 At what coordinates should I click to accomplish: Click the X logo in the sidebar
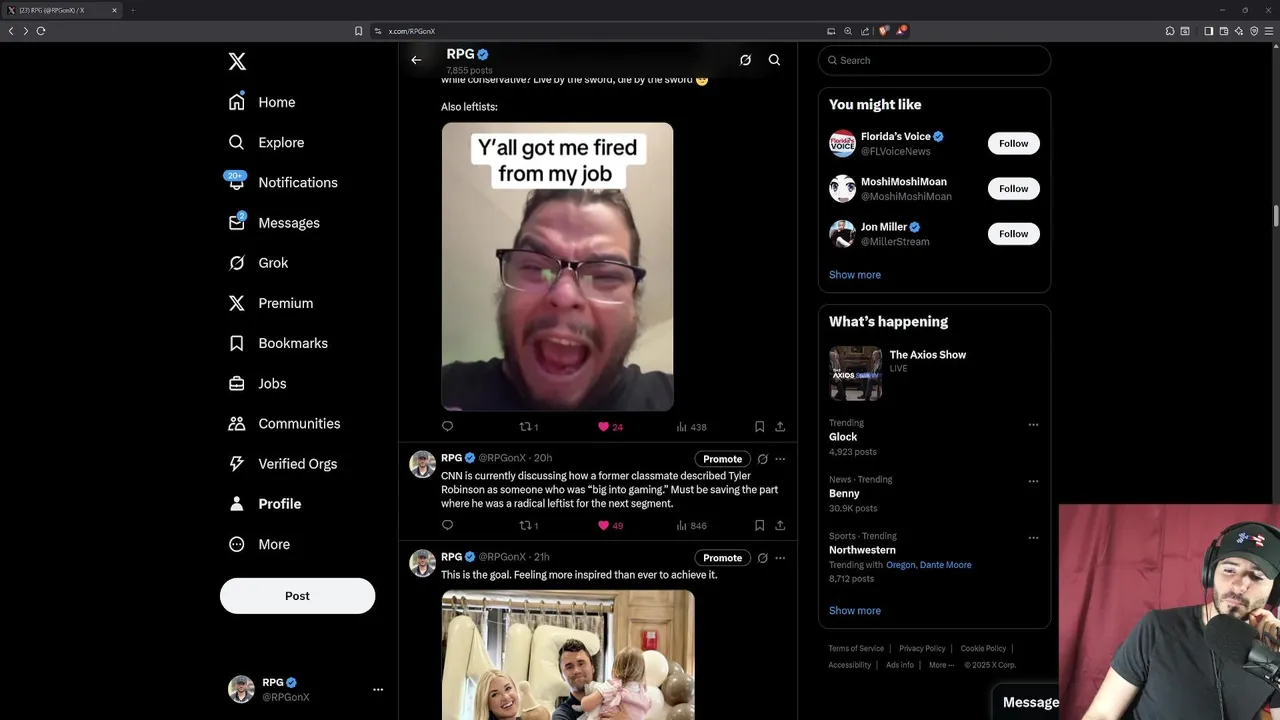pos(237,62)
